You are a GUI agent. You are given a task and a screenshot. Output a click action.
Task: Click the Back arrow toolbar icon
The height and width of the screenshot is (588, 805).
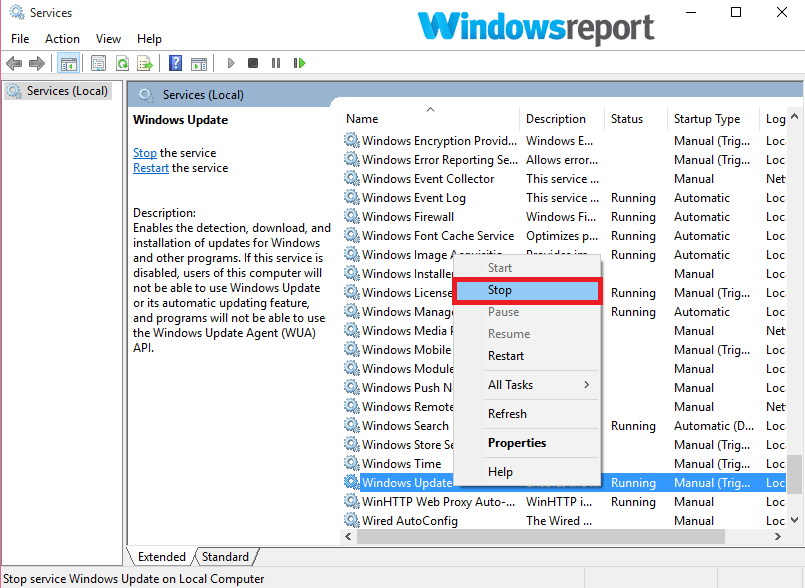point(14,63)
